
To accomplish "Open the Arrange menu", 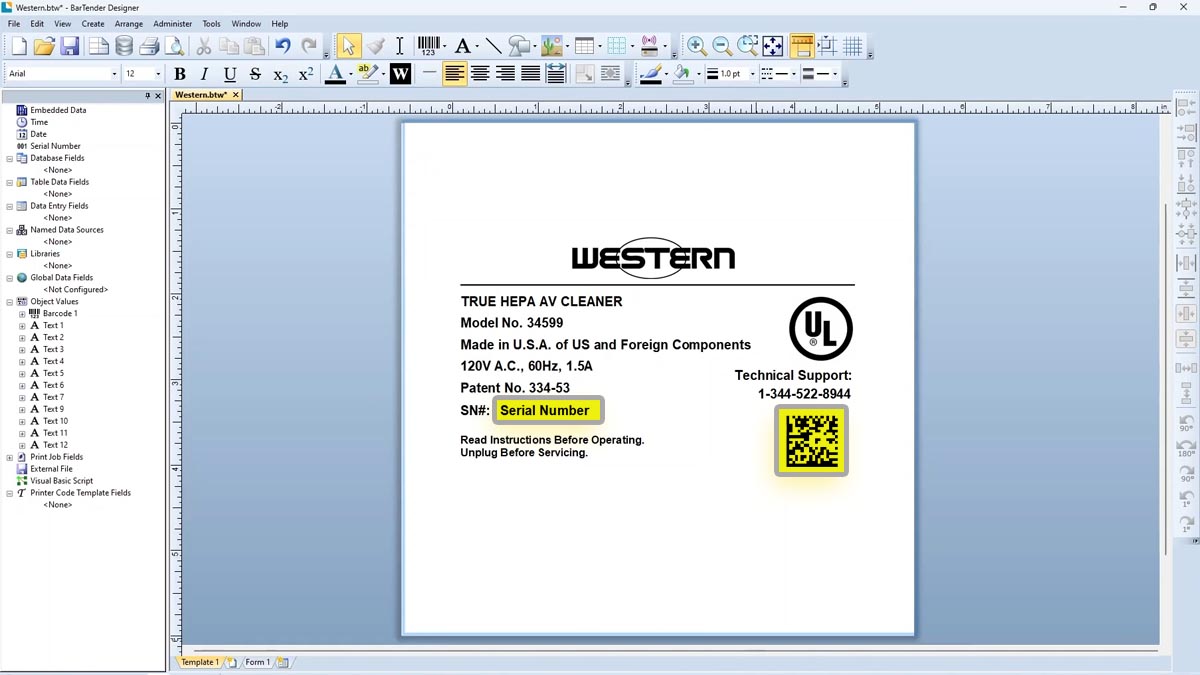I will (x=128, y=24).
